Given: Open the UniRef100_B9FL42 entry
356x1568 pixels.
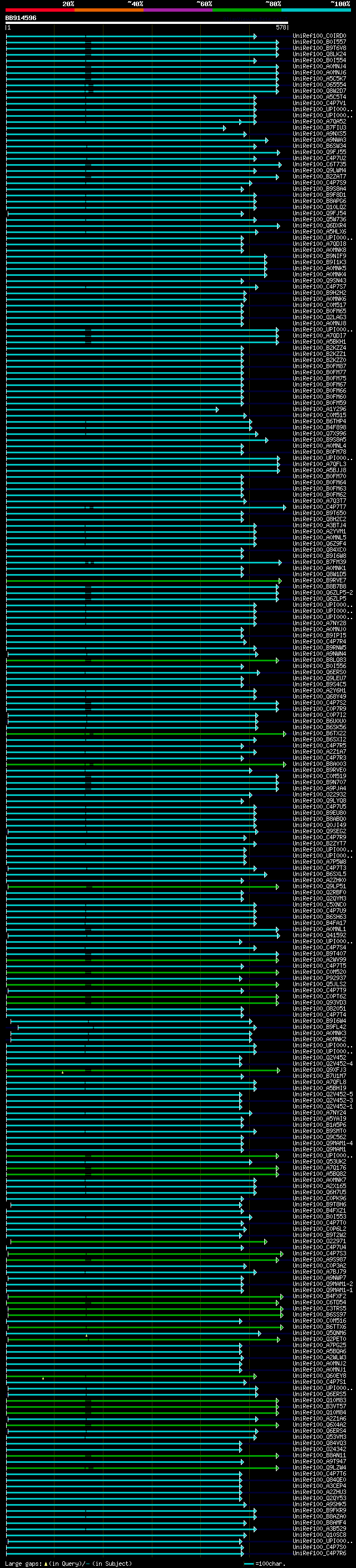Looking at the screenshot, I should [x=319, y=1027].
